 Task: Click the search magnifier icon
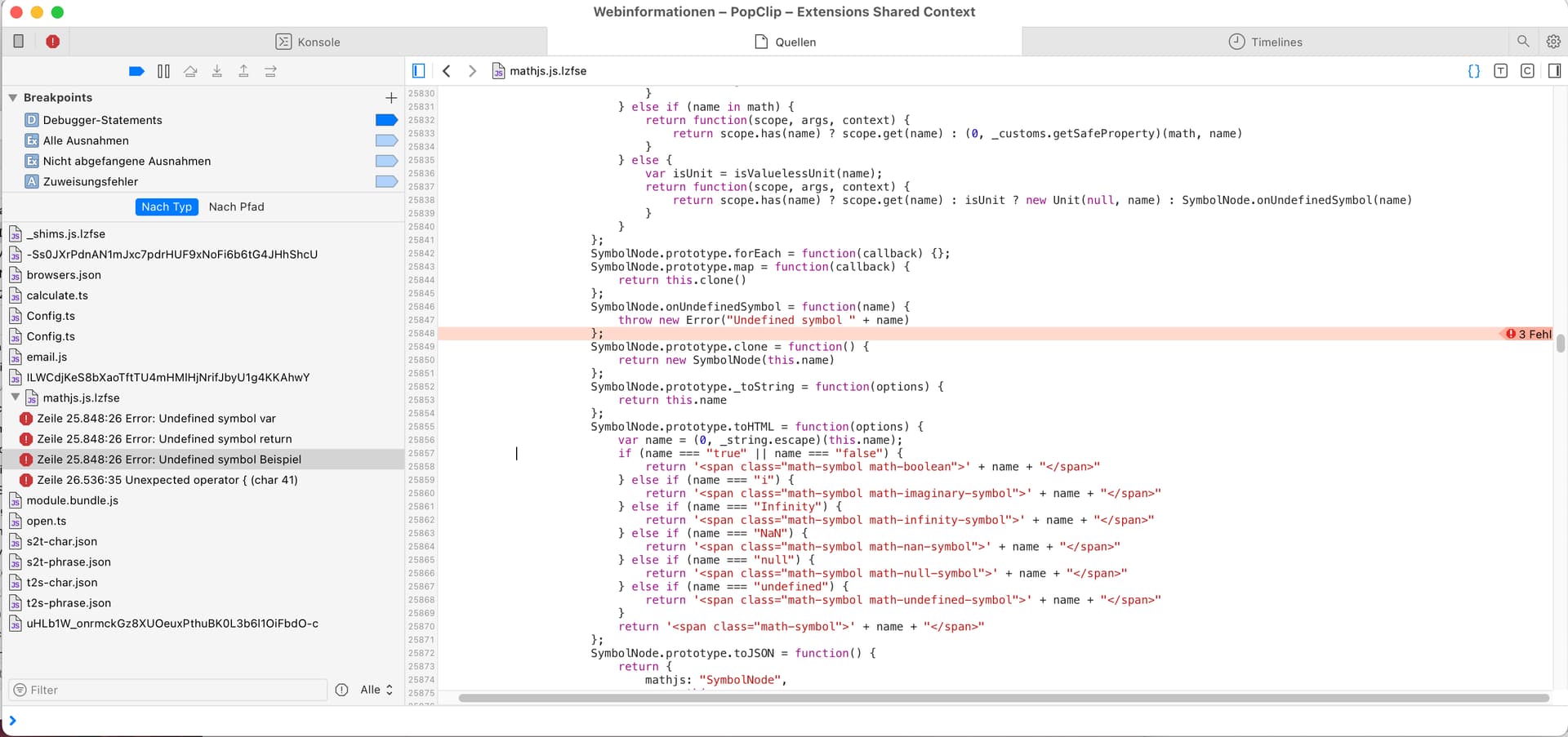[x=1523, y=42]
